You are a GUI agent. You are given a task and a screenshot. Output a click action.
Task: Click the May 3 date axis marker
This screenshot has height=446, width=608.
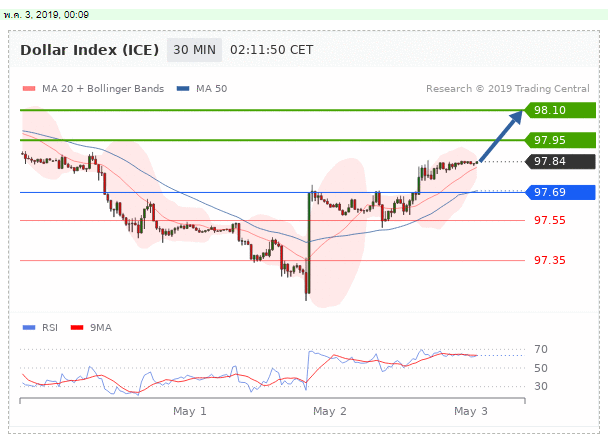470,411
